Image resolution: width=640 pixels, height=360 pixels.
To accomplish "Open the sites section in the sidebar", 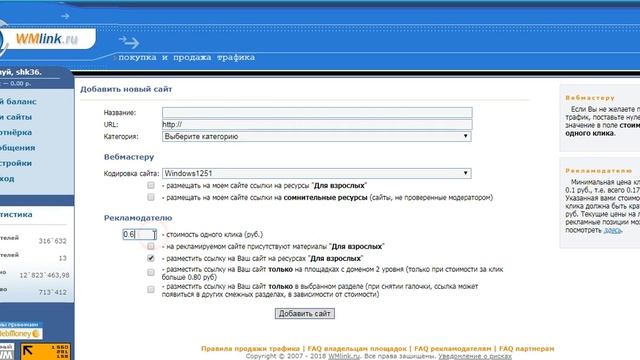I will point(16,117).
